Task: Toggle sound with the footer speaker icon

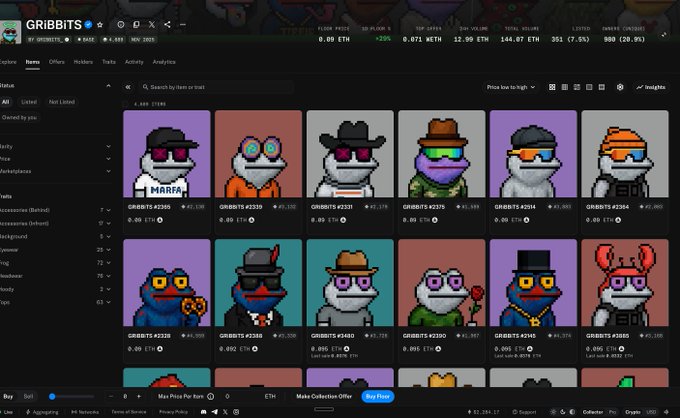Action: [x=667, y=412]
